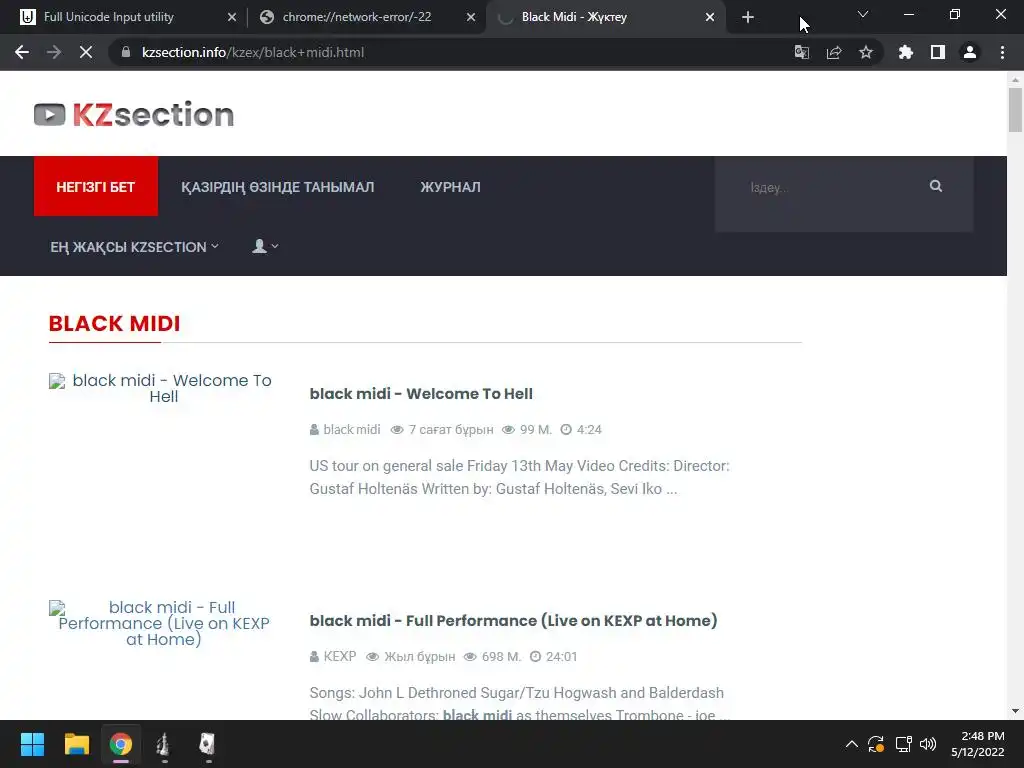Open the Windows Start menu

[32, 744]
